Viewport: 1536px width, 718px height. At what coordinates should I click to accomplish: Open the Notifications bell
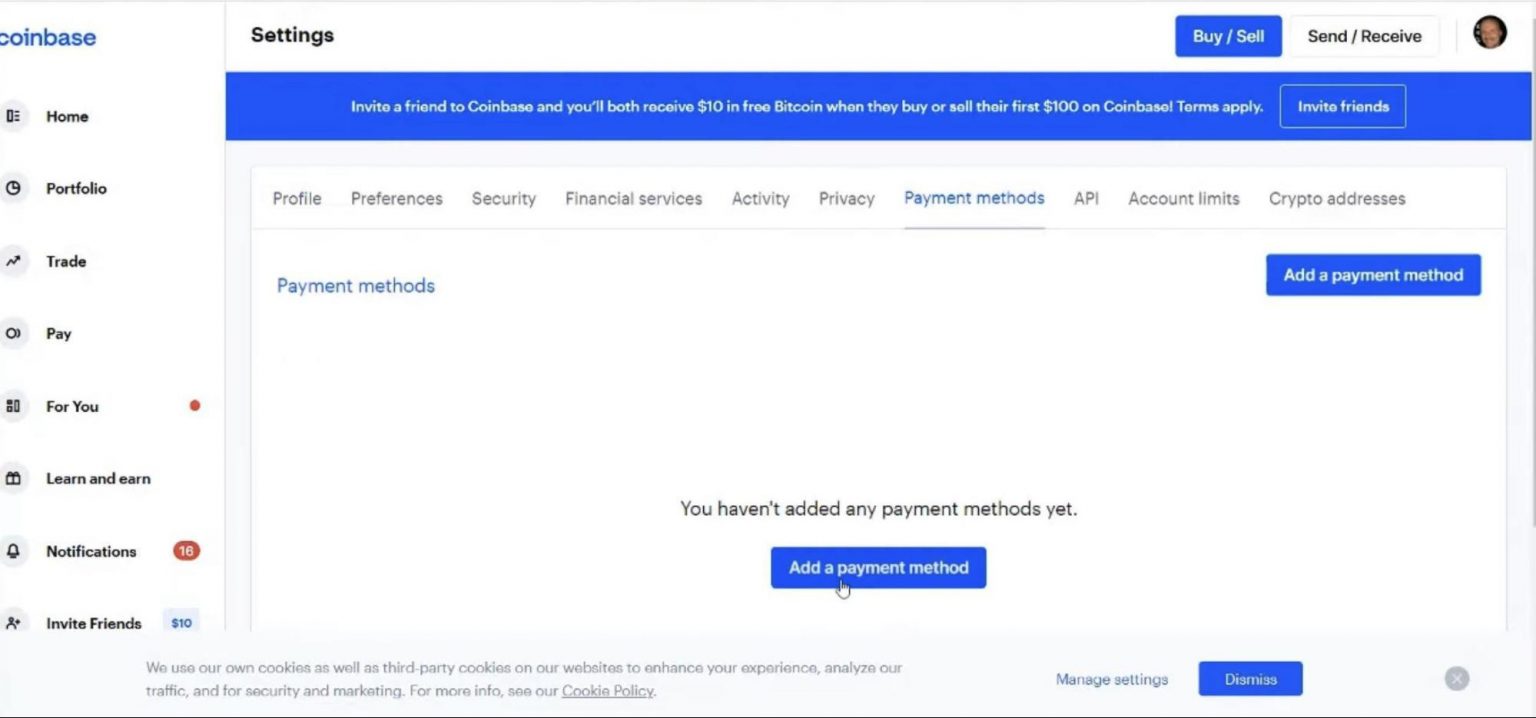click(x=15, y=551)
